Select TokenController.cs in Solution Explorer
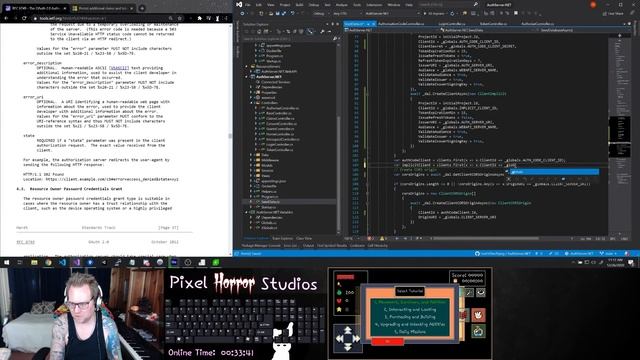The height and width of the screenshot is (360, 640). click(280, 150)
